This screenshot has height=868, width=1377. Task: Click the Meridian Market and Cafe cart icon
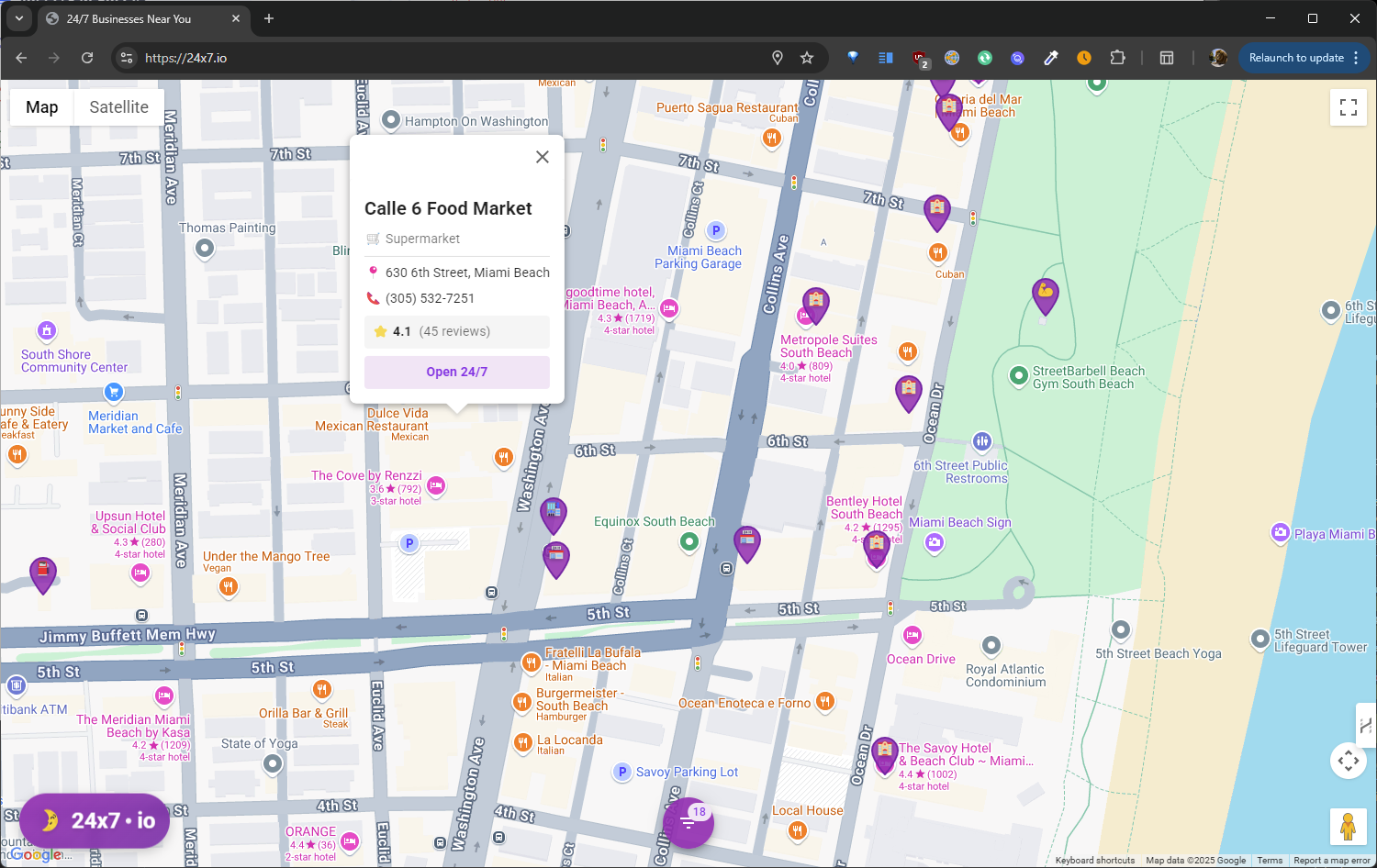(113, 393)
